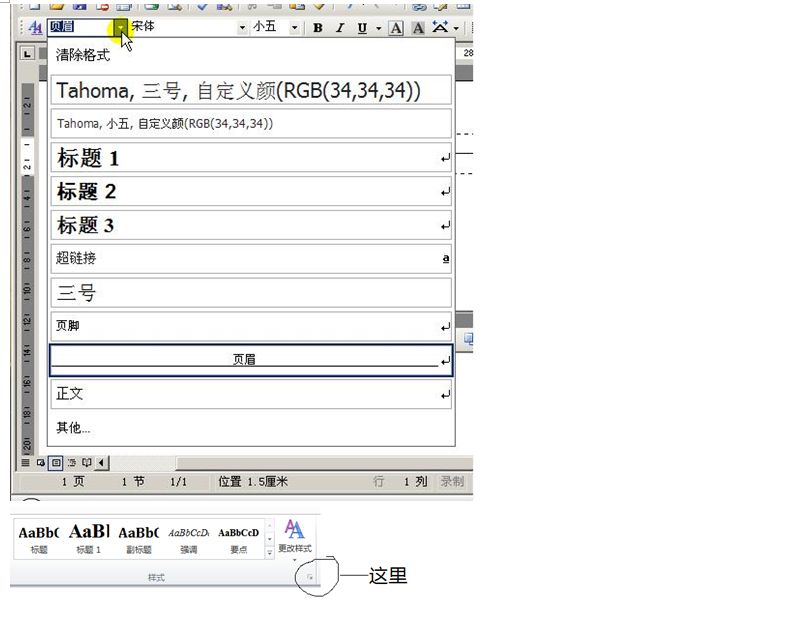Click the style name input box
799x624 pixels.
81,28
